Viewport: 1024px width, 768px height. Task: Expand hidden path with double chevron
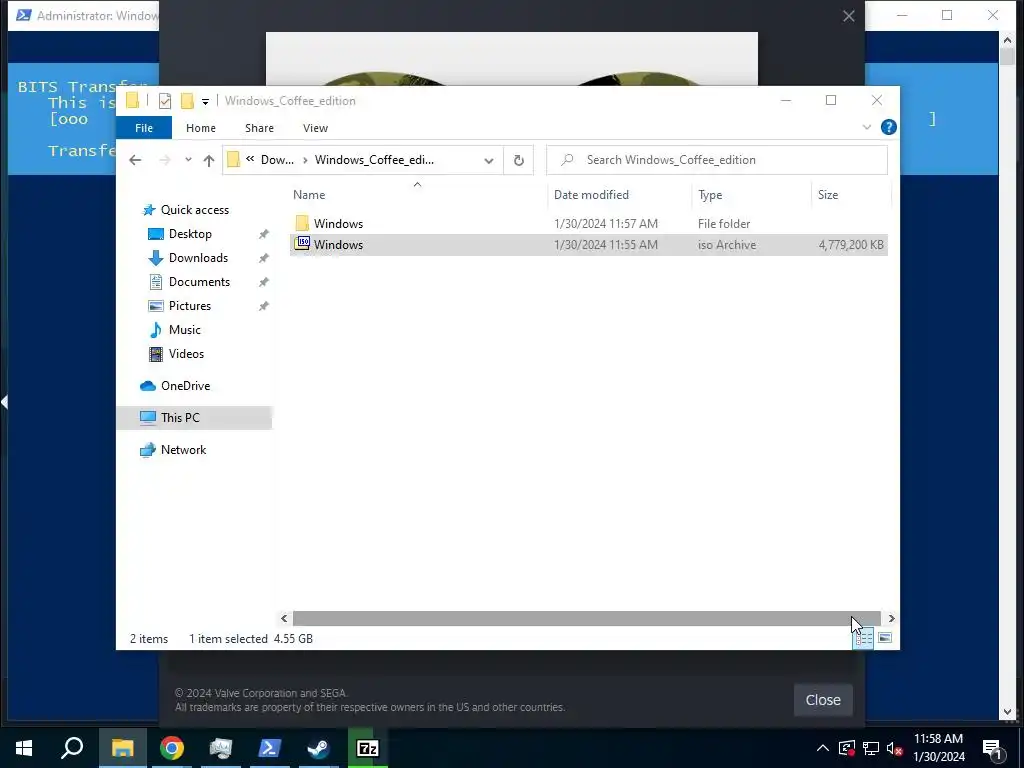pyautogui.click(x=250, y=159)
